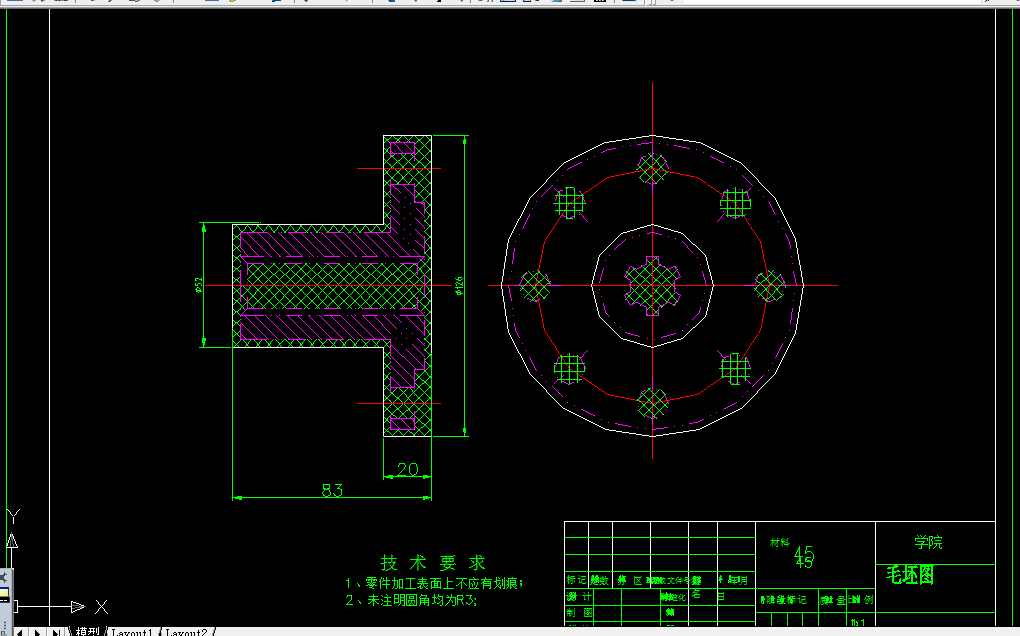Select the 标记 cell in title block
Image resolution: width=1020 pixels, height=636 pixels.
pyautogui.click(x=576, y=579)
